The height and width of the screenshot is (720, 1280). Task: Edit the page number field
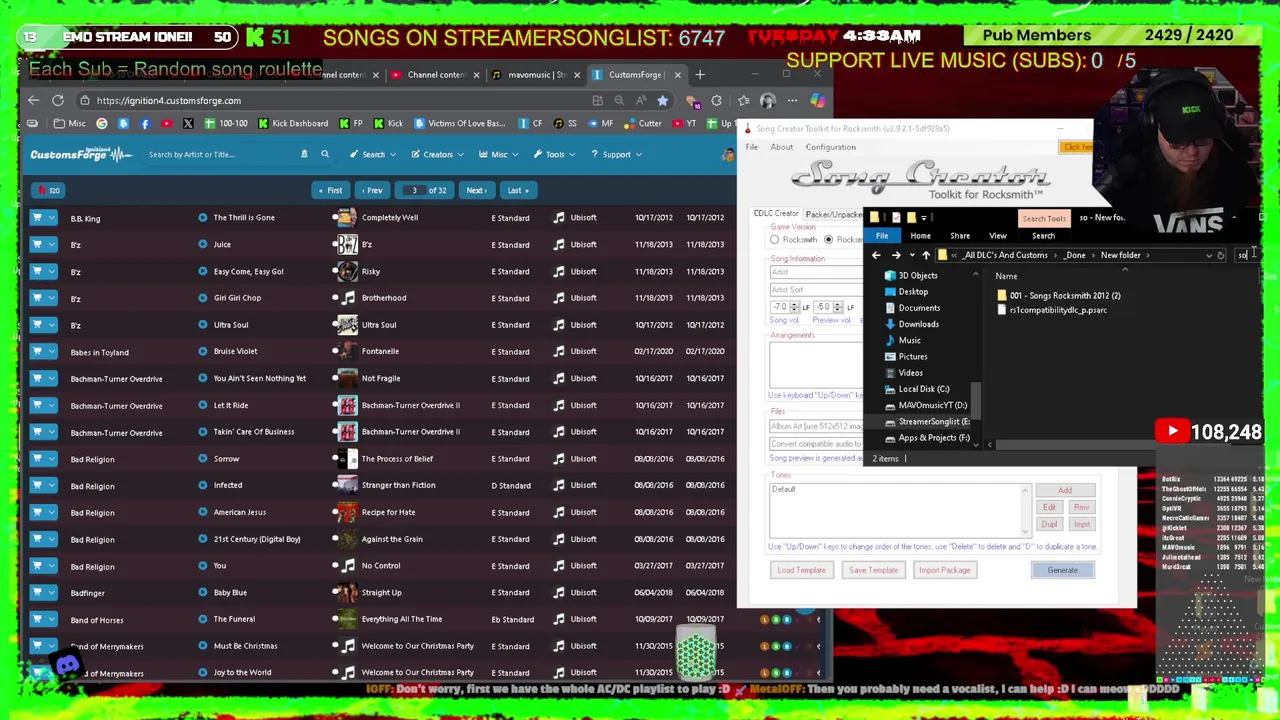414,190
